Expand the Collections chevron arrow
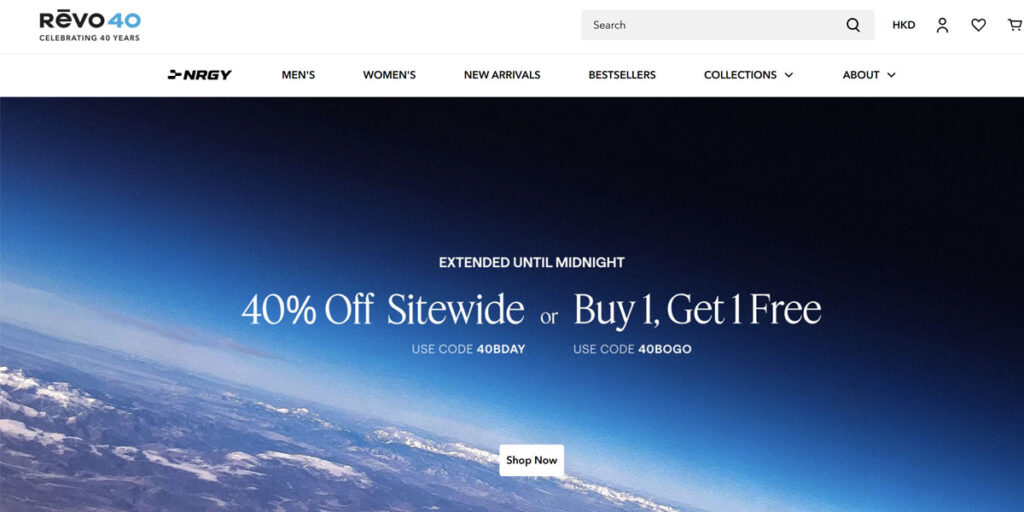This screenshot has height=512, width=1024. pos(789,75)
